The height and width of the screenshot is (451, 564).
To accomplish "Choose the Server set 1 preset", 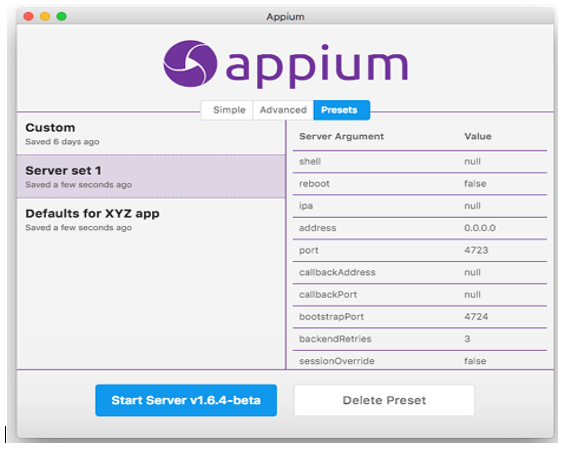I will [x=151, y=177].
